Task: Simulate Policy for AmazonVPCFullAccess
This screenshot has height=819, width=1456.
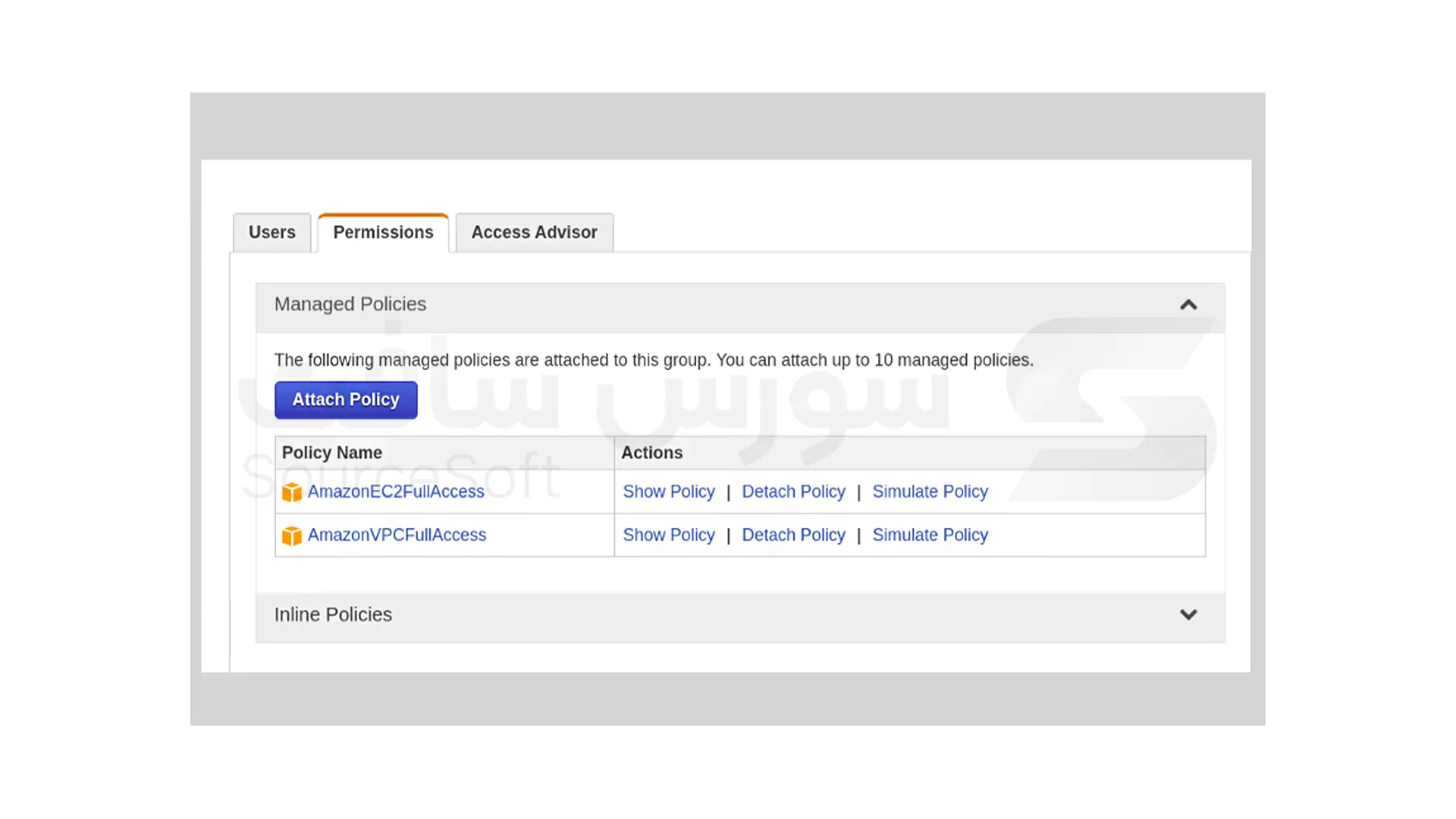Action: click(x=930, y=535)
